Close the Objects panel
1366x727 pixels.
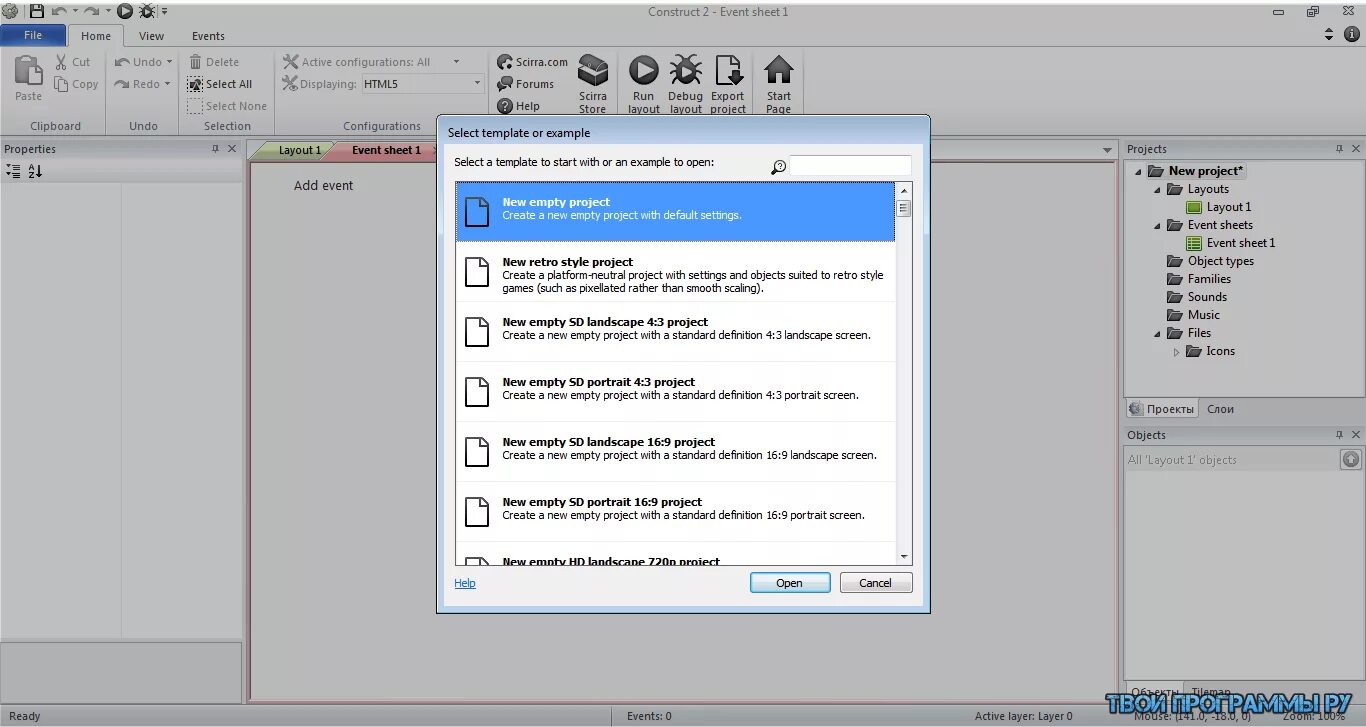pos(1356,435)
